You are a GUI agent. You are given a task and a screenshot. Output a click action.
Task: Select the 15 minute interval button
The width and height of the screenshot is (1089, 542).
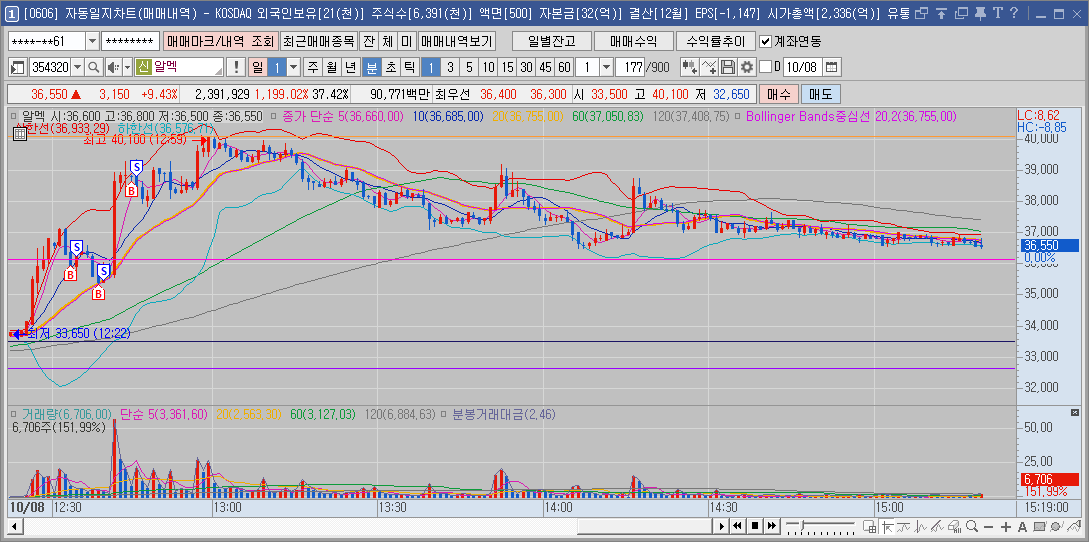[x=508, y=67]
